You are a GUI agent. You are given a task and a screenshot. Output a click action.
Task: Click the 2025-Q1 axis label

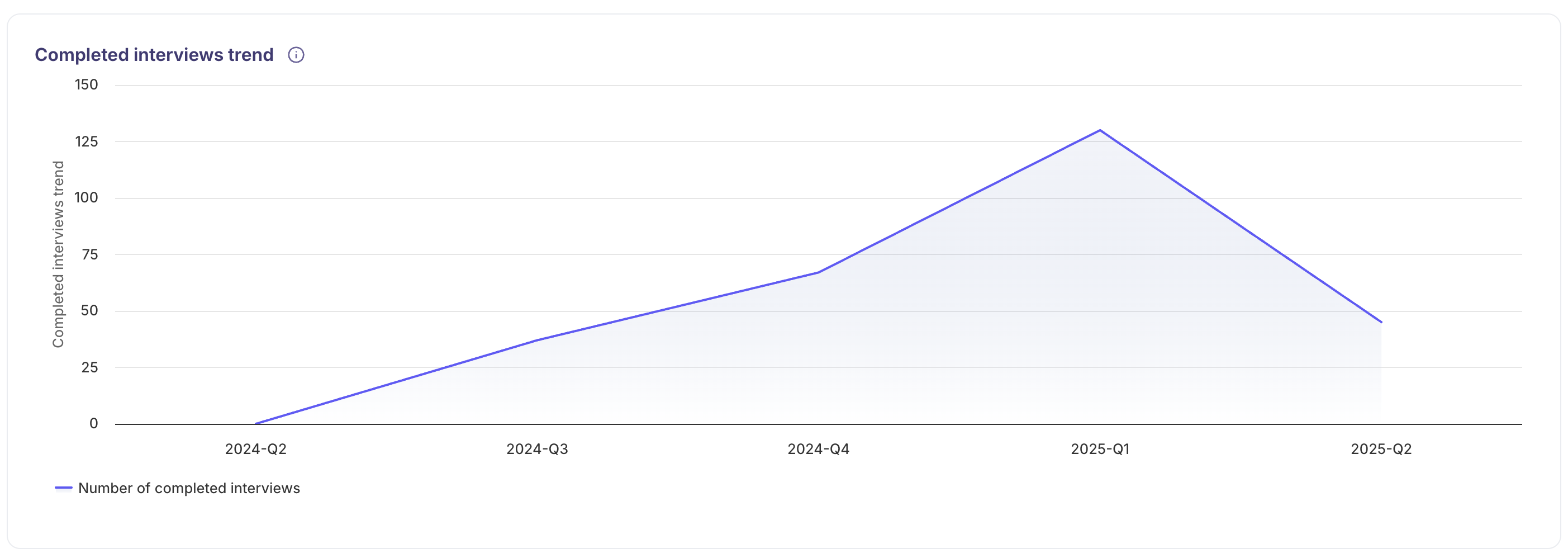click(1100, 449)
